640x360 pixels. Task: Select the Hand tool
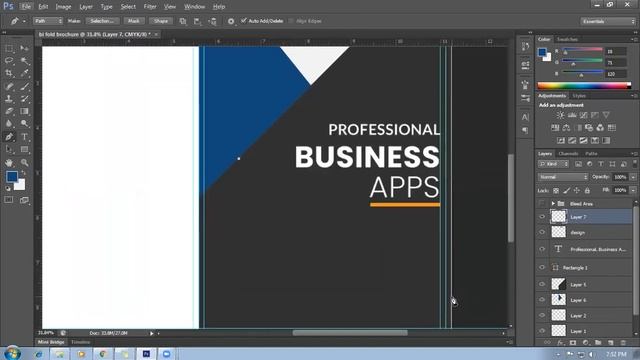[x=9, y=162]
